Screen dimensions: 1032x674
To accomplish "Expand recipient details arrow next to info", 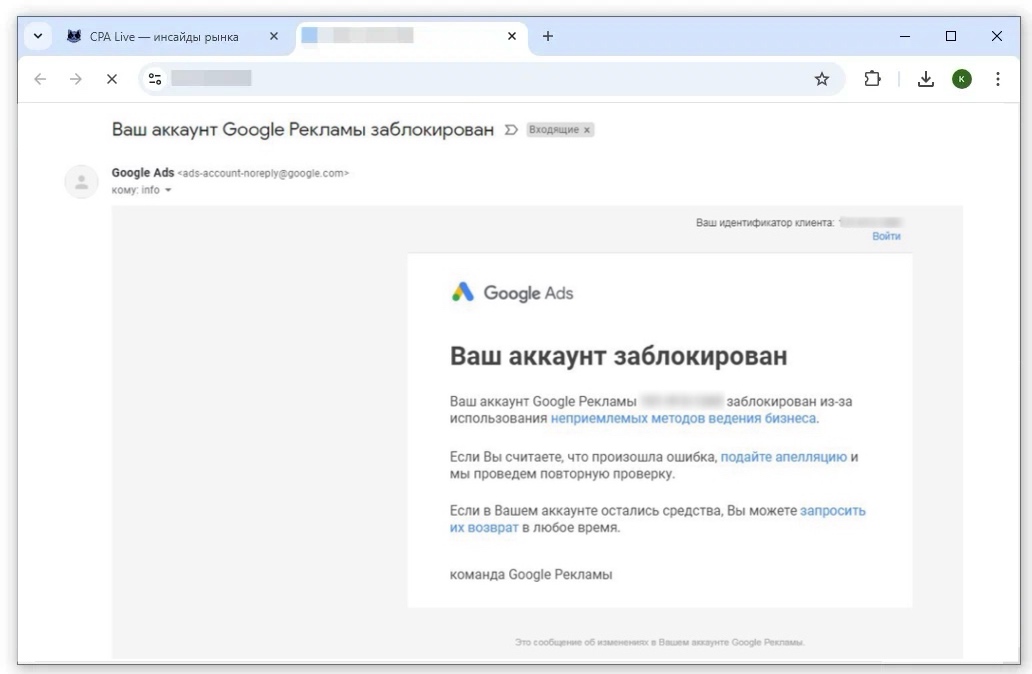I will [x=168, y=190].
